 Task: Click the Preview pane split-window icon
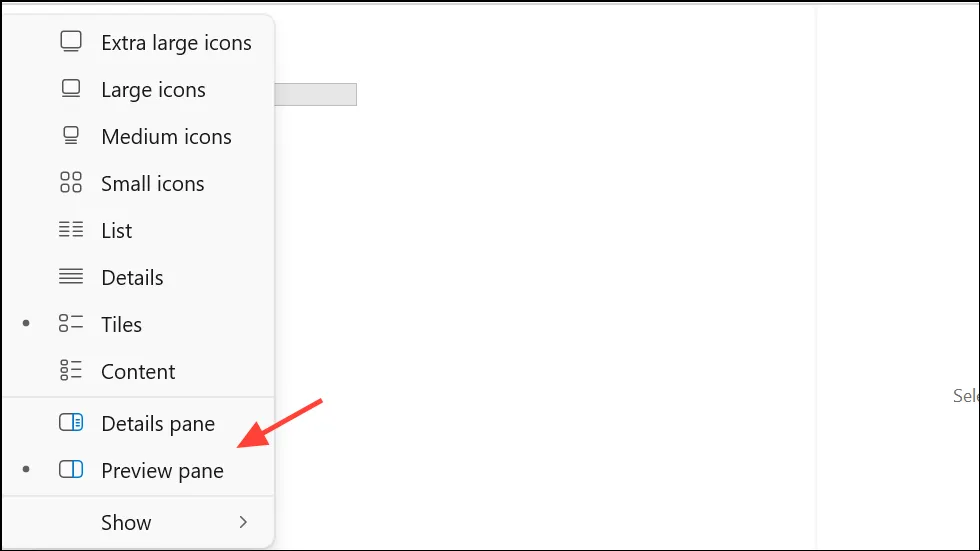pyautogui.click(x=71, y=469)
